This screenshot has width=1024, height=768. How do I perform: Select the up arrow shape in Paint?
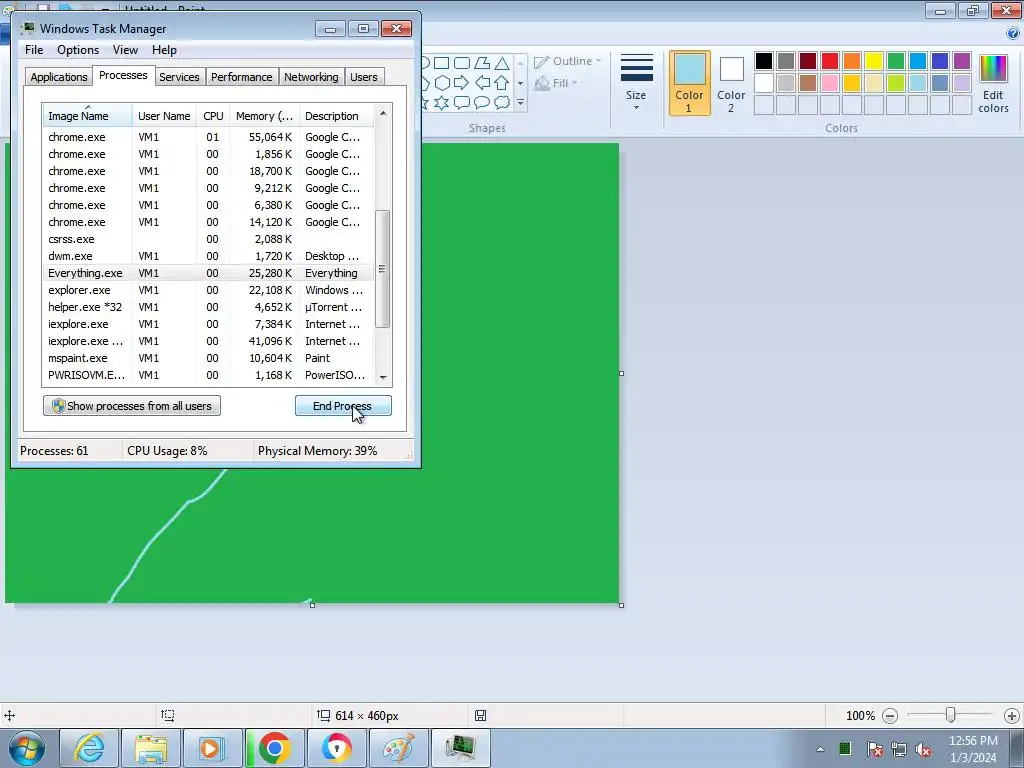(502, 83)
